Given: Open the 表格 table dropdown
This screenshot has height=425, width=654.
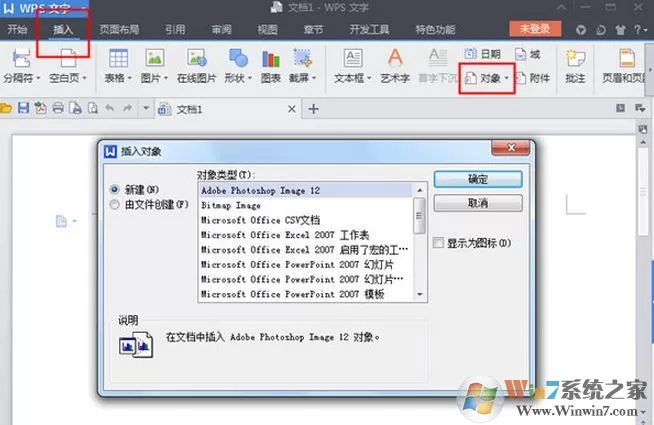Looking at the screenshot, I should pos(130,78).
